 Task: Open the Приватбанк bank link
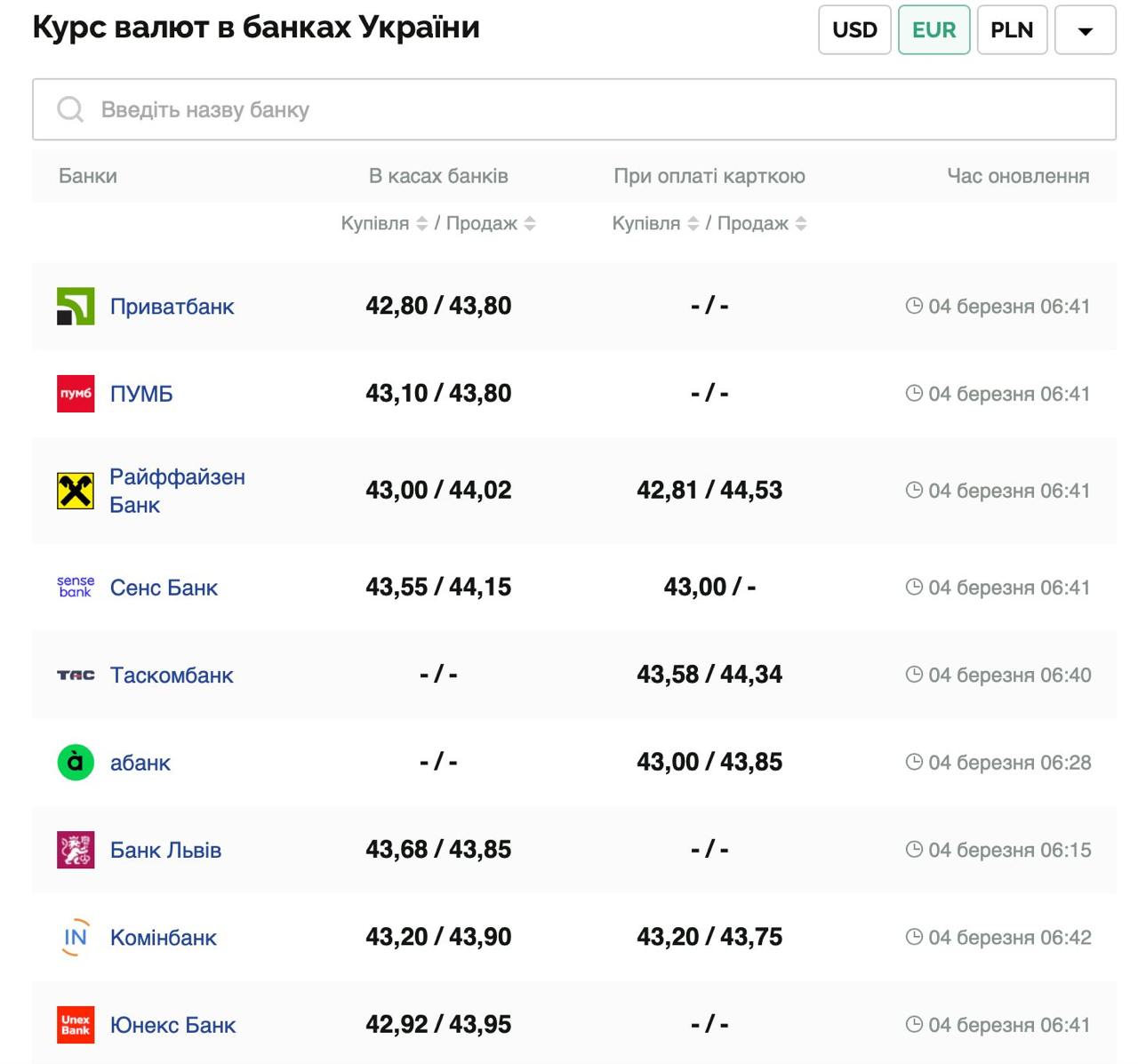pos(172,307)
